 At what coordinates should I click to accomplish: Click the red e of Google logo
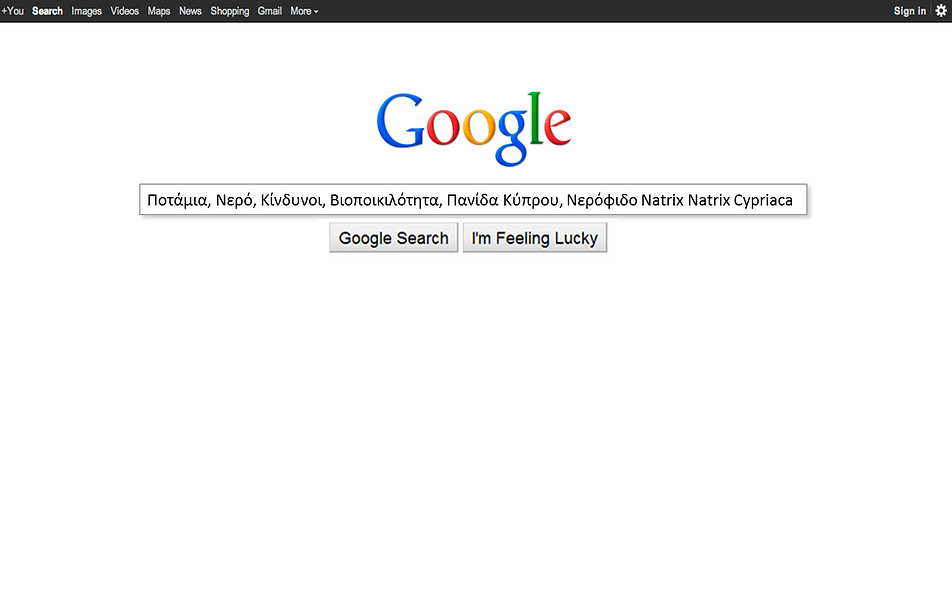click(x=557, y=126)
